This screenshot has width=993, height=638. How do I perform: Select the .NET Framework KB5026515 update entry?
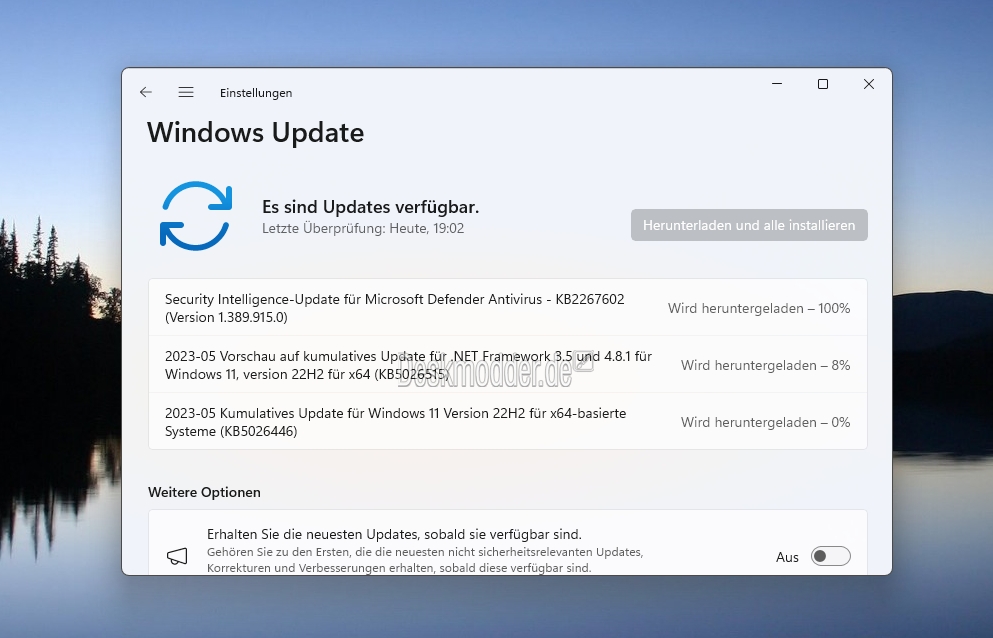(x=508, y=365)
